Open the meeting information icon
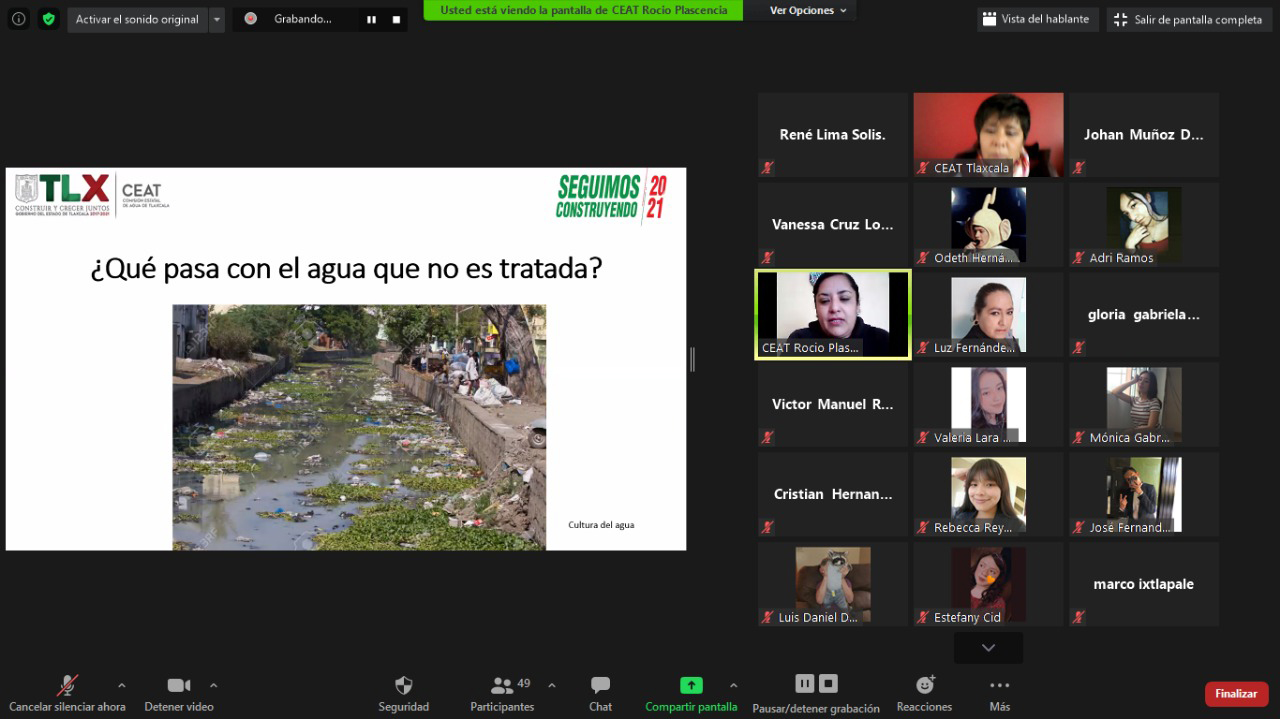1280x719 pixels. (x=19, y=19)
